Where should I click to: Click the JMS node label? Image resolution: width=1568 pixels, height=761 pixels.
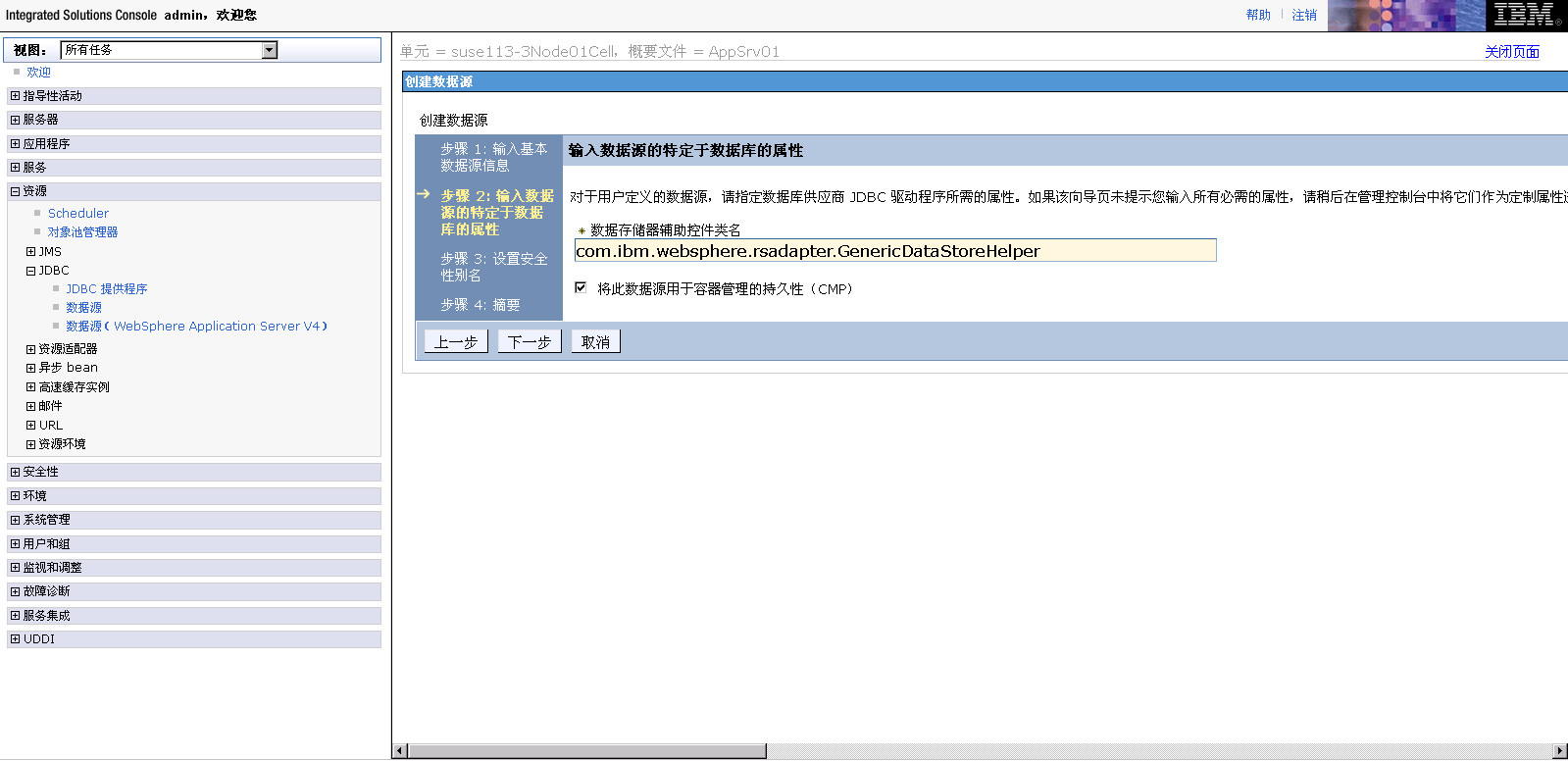click(x=50, y=252)
